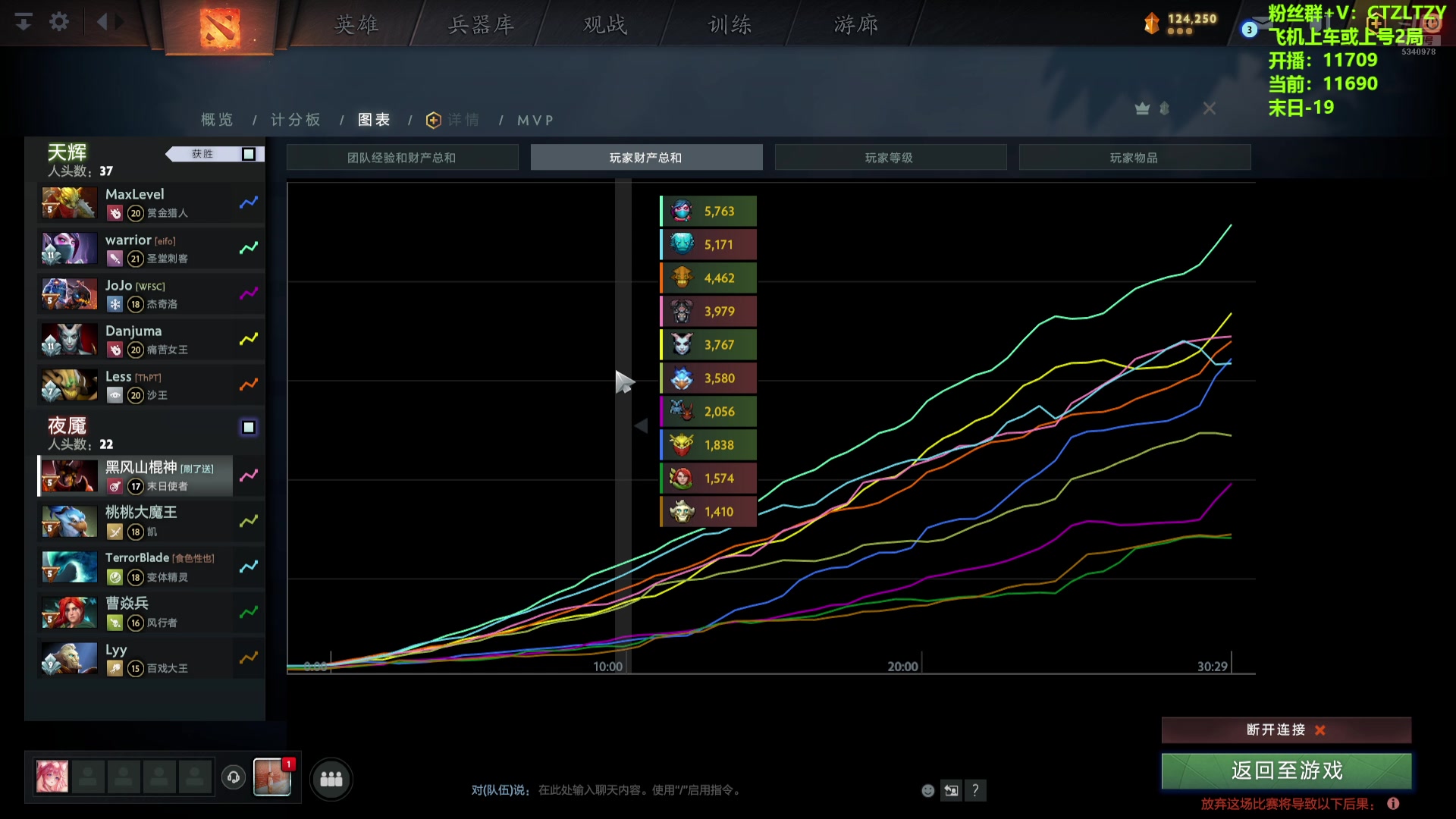Open the 观战 top menu
The height and width of the screenshot is (819, 1456).
pos(605,24)
